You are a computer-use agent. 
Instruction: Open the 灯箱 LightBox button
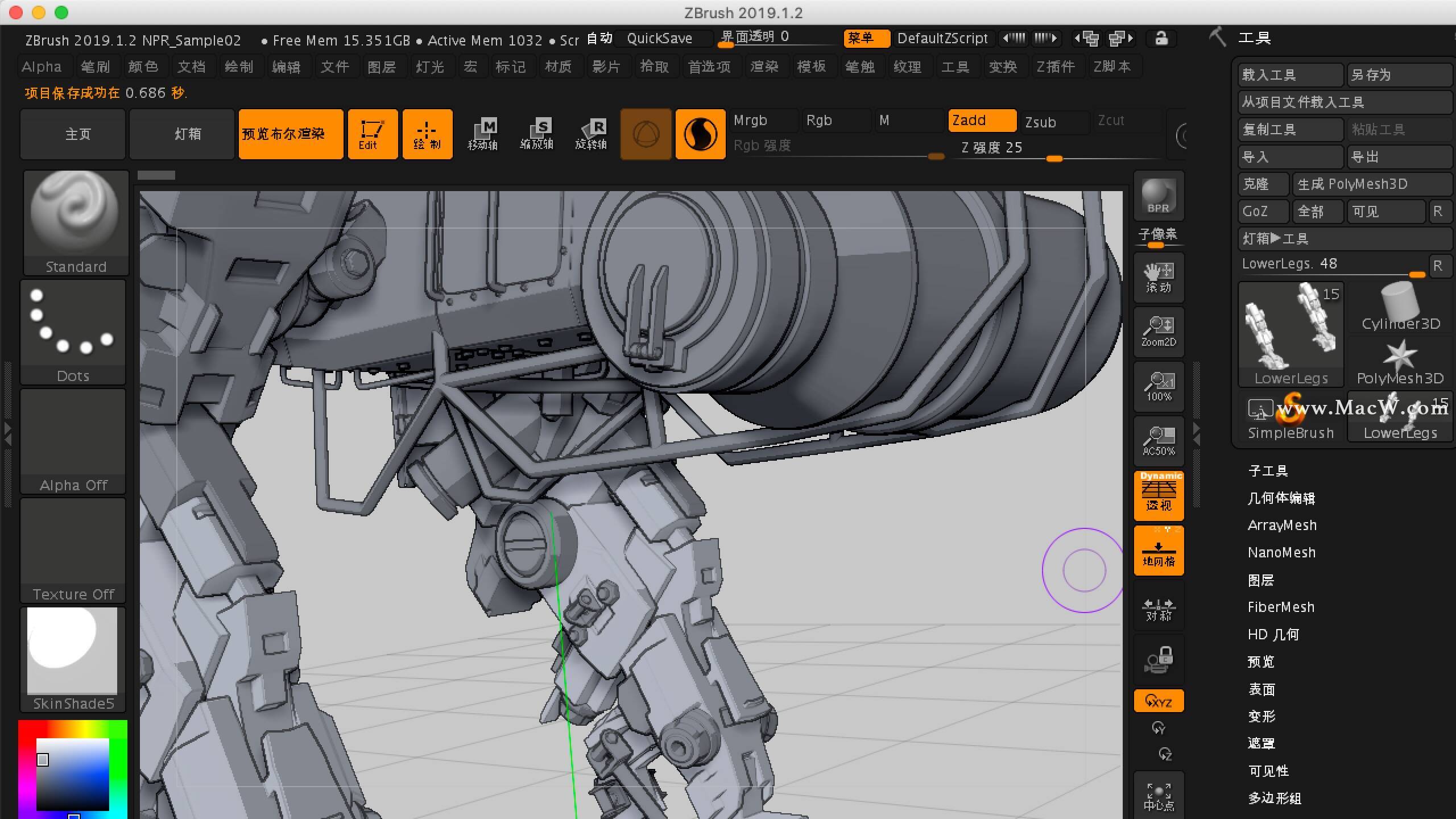pos(182,134)
